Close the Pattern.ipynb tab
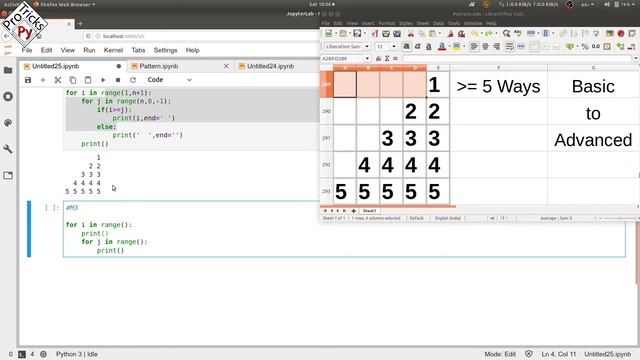The image size is (640, 360). 227,66
